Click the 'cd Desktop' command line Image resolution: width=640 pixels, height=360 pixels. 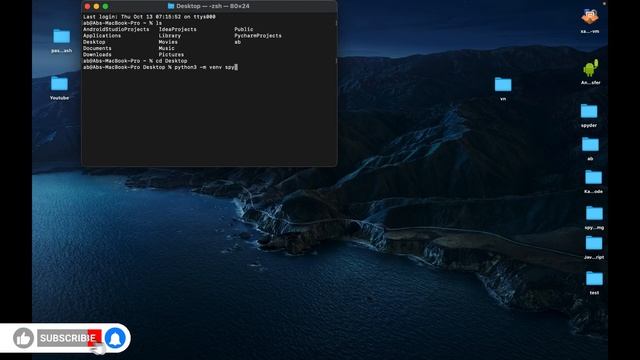click(x=171, y=61)
